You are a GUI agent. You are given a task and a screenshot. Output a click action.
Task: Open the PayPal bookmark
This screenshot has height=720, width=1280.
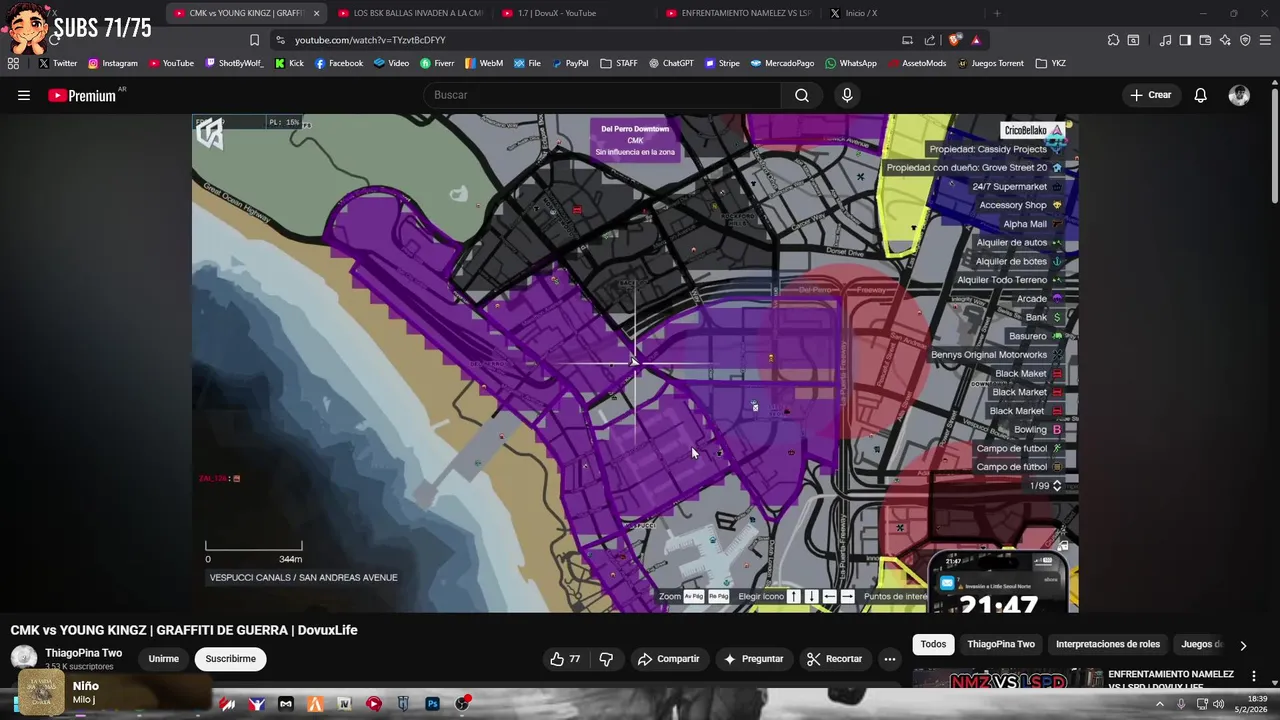click(569, 63)
